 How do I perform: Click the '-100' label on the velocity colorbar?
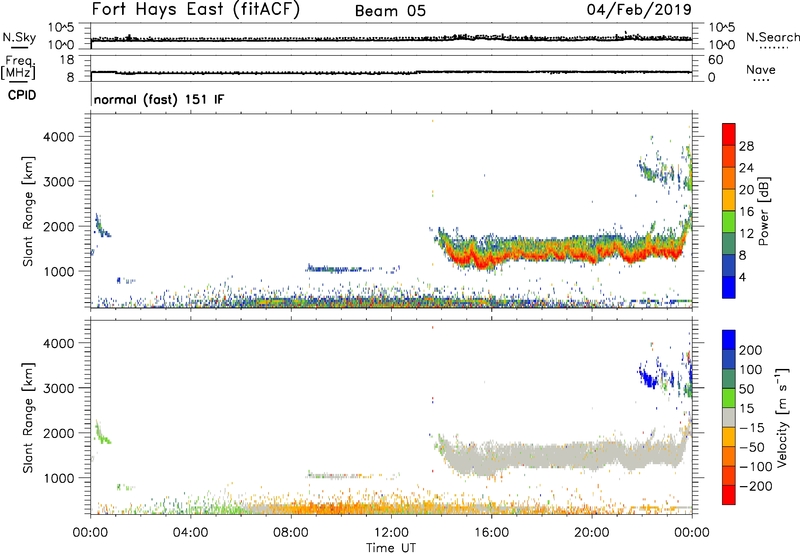(755, 466)
